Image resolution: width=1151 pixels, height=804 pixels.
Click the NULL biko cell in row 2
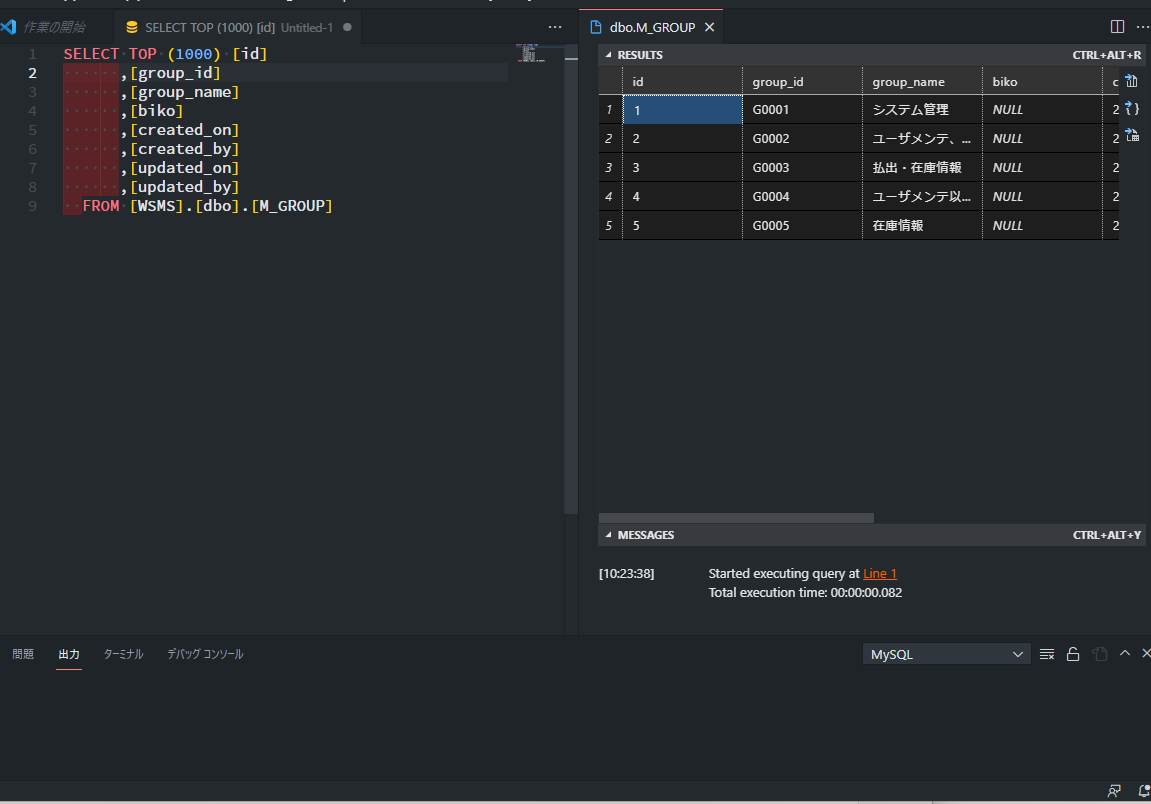1042,138
